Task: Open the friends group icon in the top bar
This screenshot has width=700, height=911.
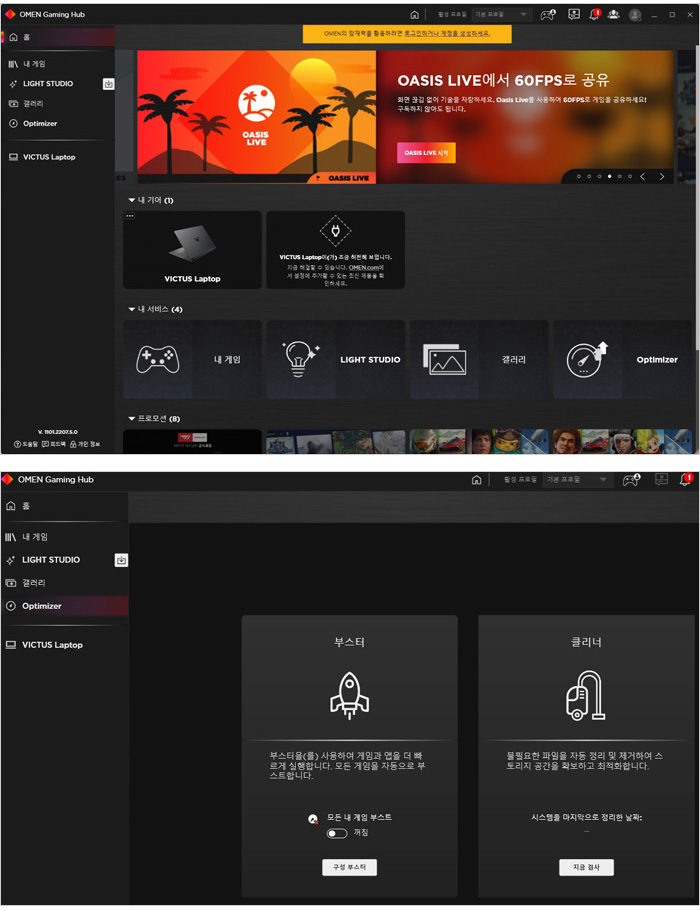Action: point(613,15)
